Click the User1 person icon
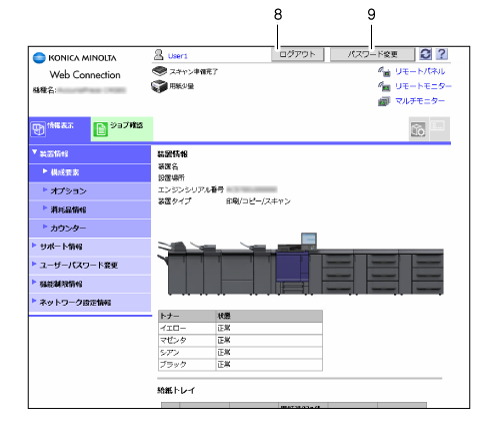 point(159,55)
